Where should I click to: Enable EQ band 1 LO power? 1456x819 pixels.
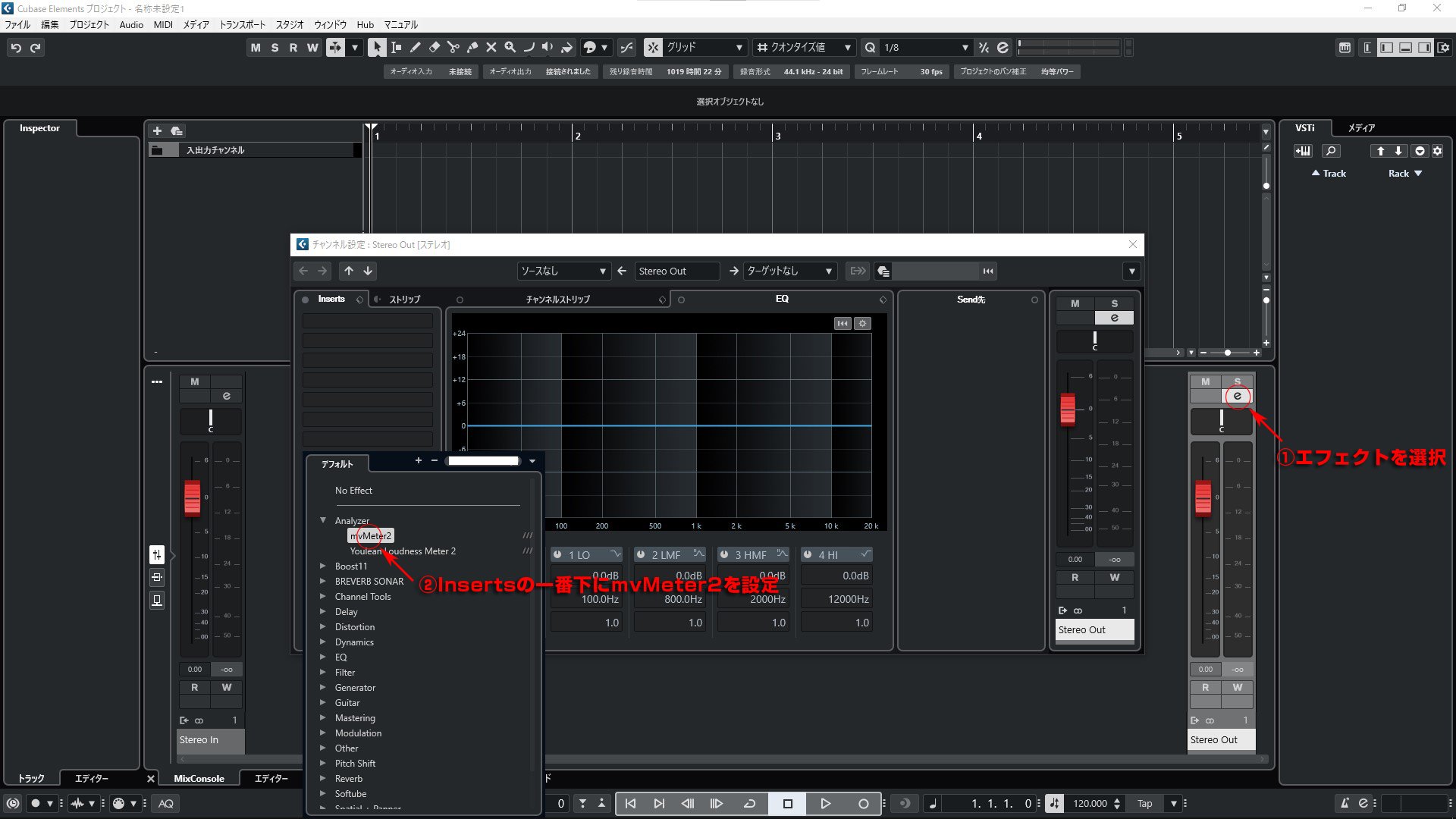click(557, 554)
